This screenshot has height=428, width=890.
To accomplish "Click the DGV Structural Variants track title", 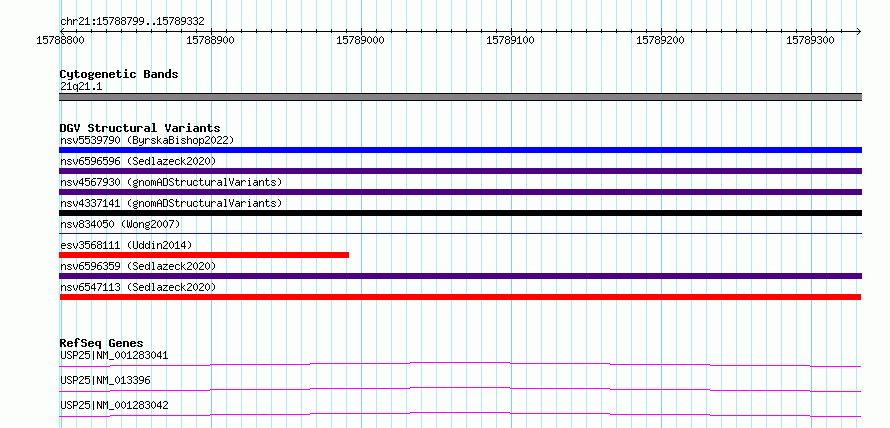I will point(140,128).
